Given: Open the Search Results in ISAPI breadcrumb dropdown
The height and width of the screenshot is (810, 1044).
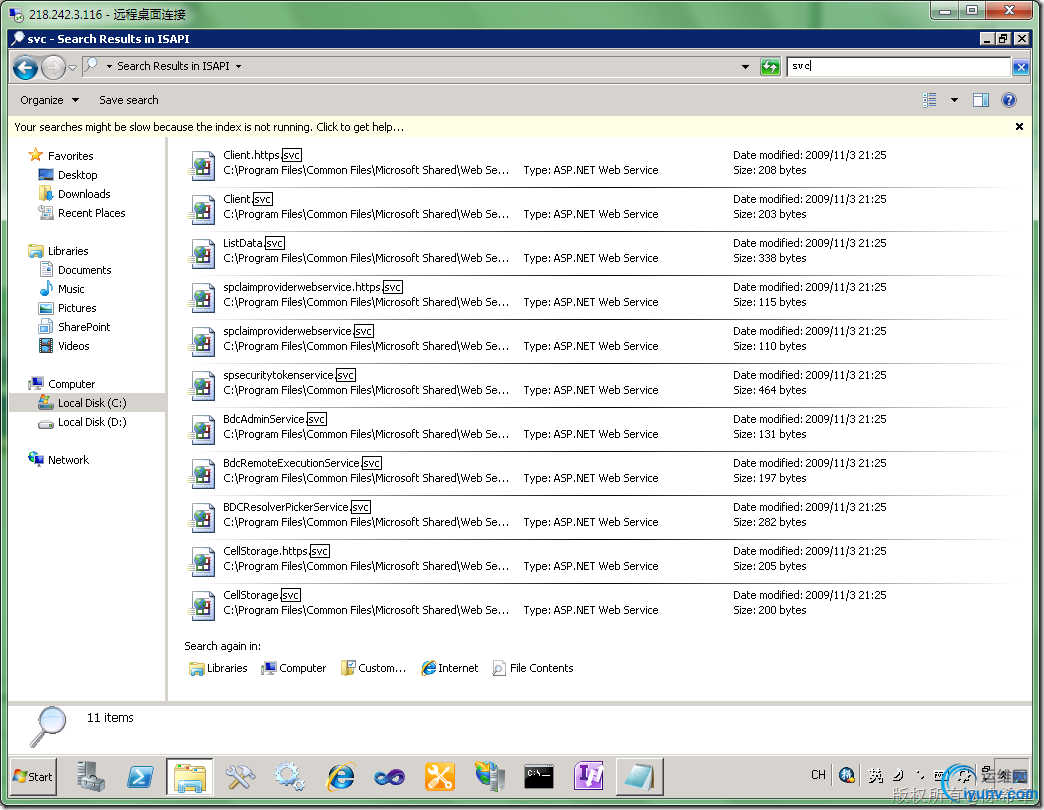Looking at the screenshot, I should click(x=238, y=67).
